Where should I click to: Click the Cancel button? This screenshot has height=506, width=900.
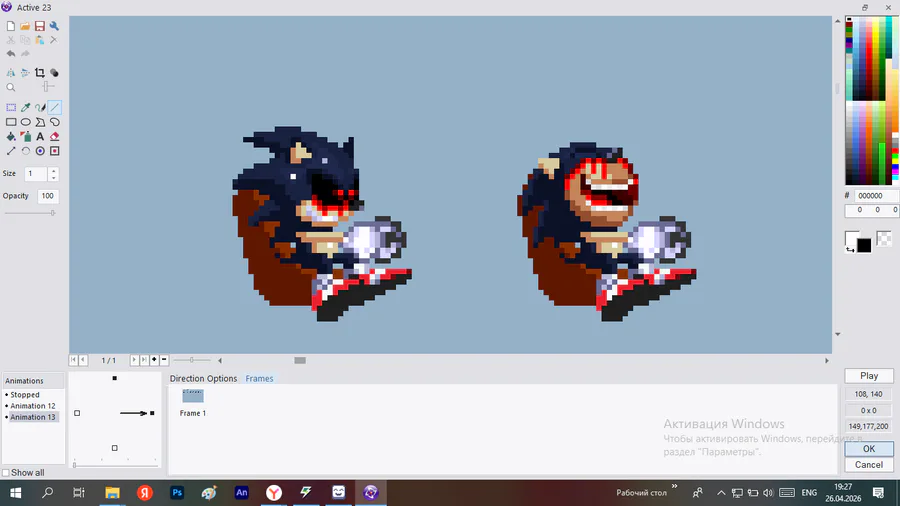pos(869,465)
